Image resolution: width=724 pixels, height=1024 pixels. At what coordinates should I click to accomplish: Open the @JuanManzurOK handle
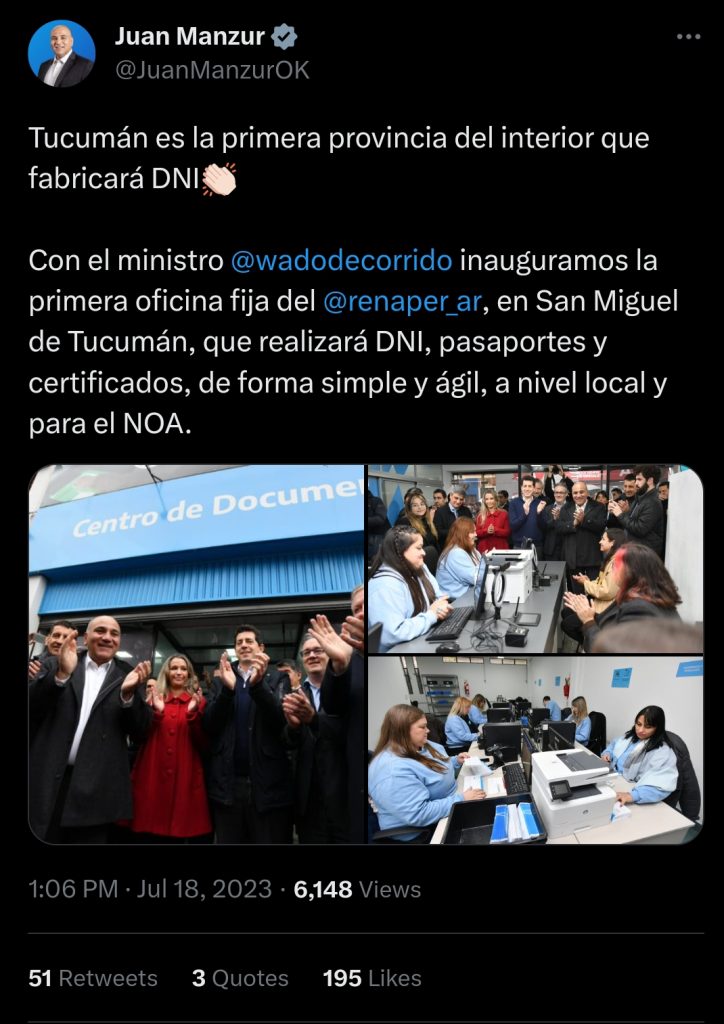click(212, 70)
